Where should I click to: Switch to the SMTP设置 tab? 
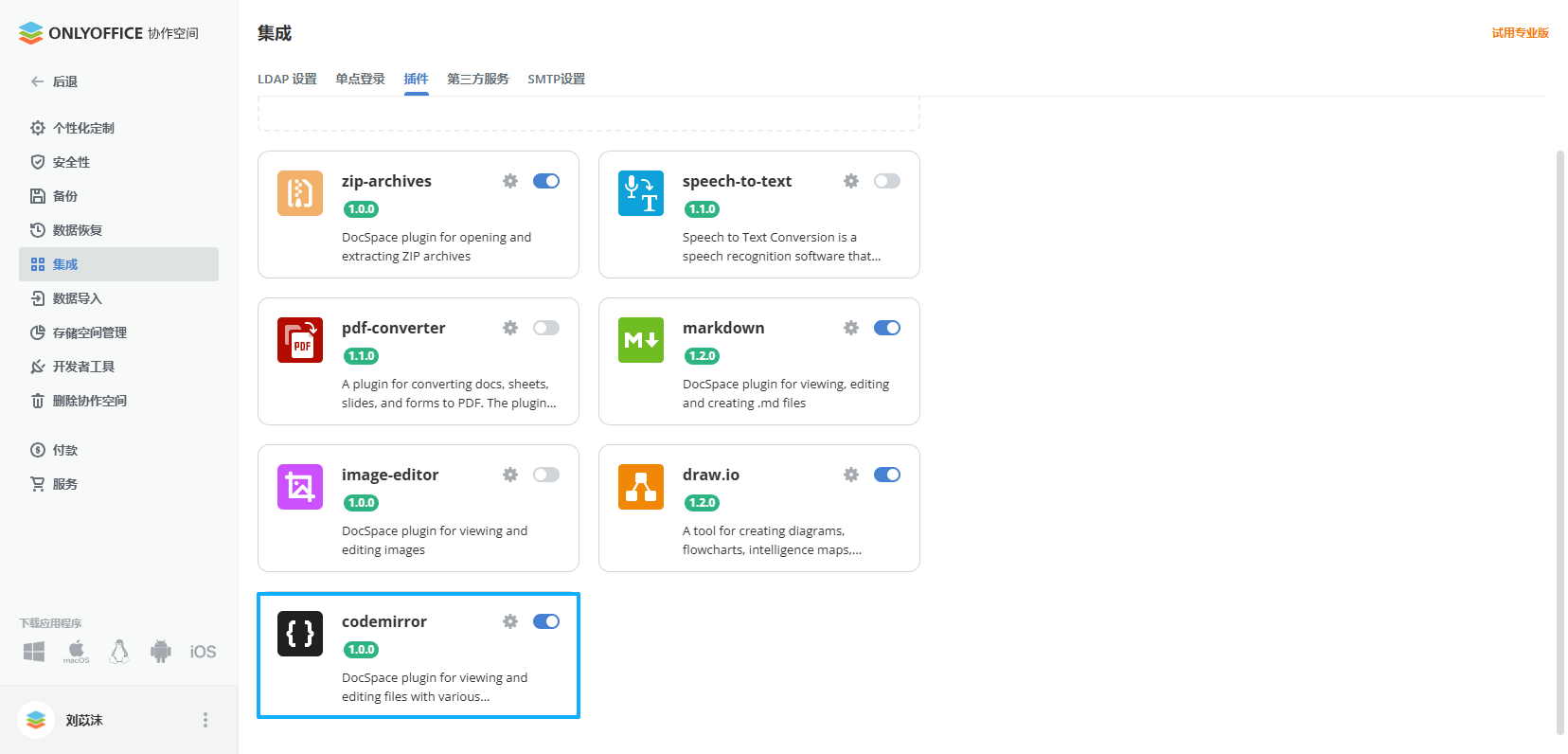coord(556,79)
